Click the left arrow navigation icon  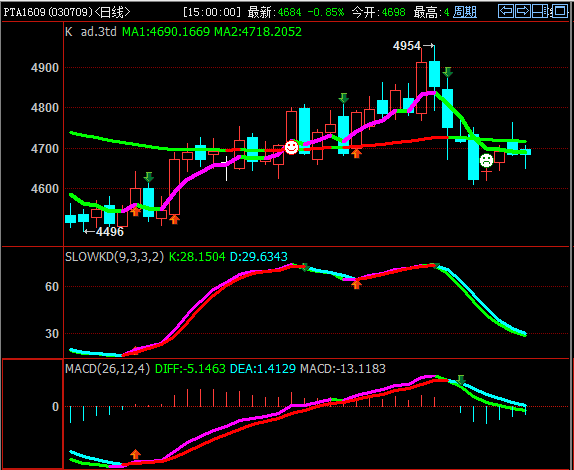(506, 11)
